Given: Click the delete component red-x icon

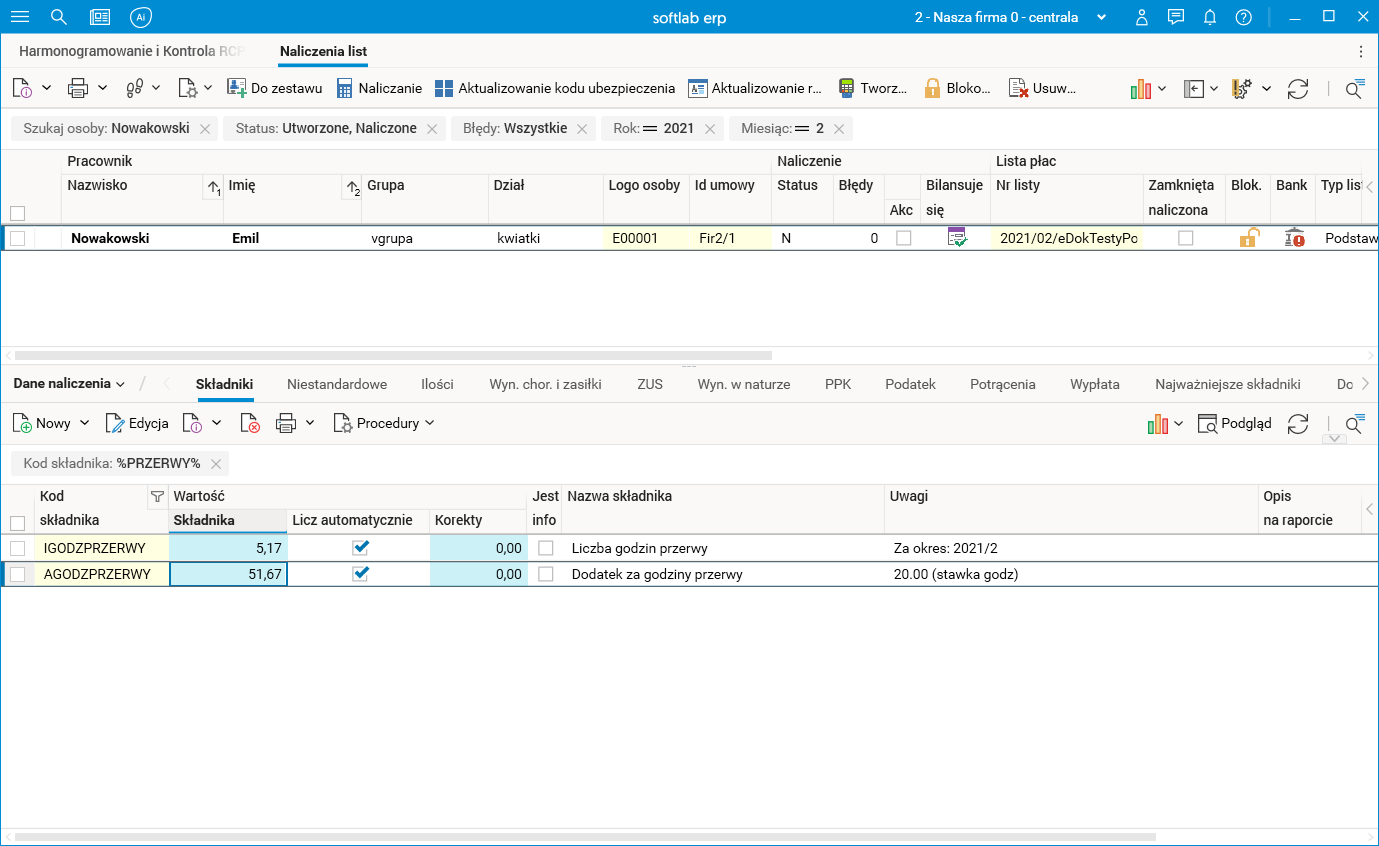Looking at the screenshot, I should [x=250, y=423].
